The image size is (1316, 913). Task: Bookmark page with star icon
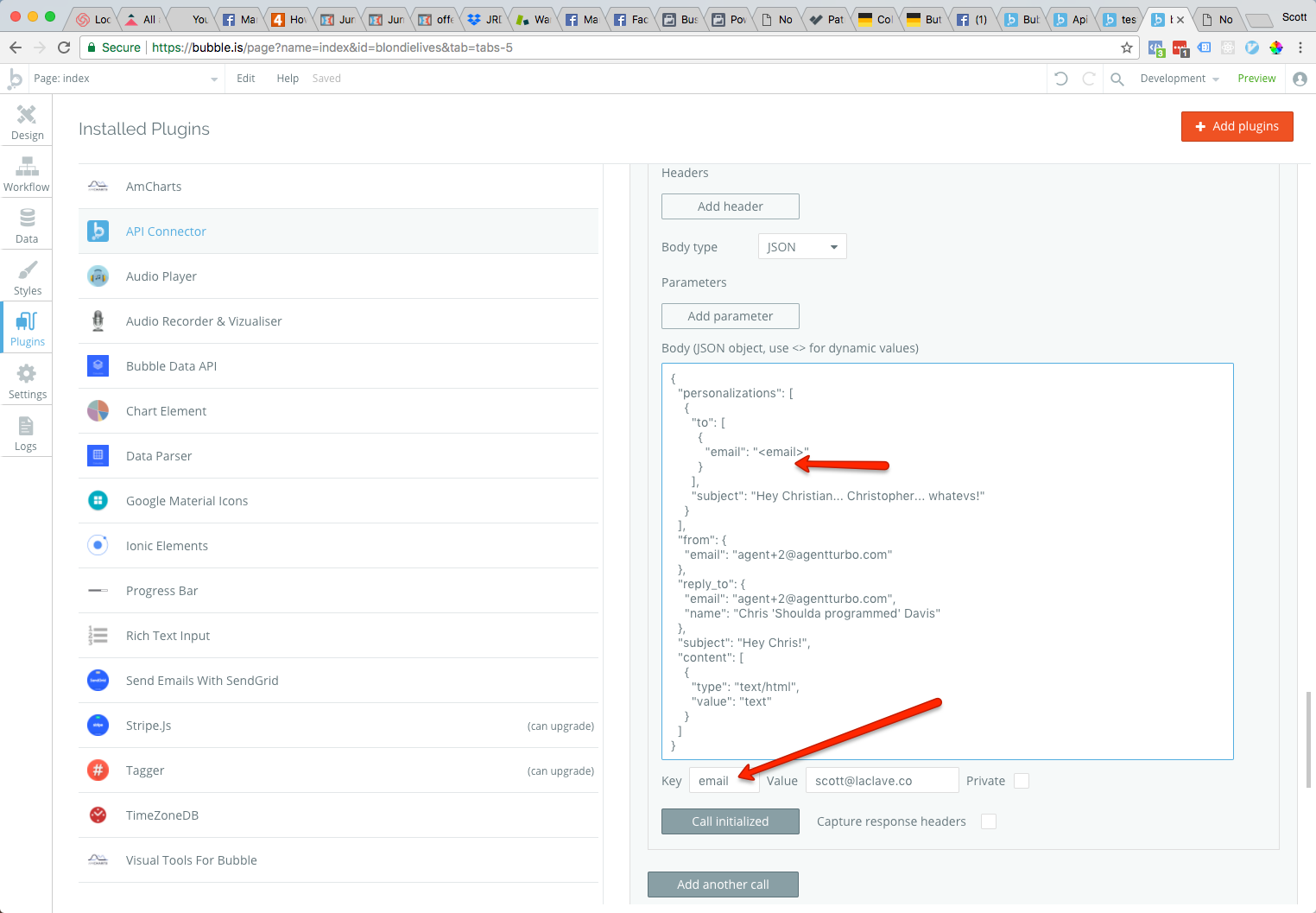(x=1126, y=48)
